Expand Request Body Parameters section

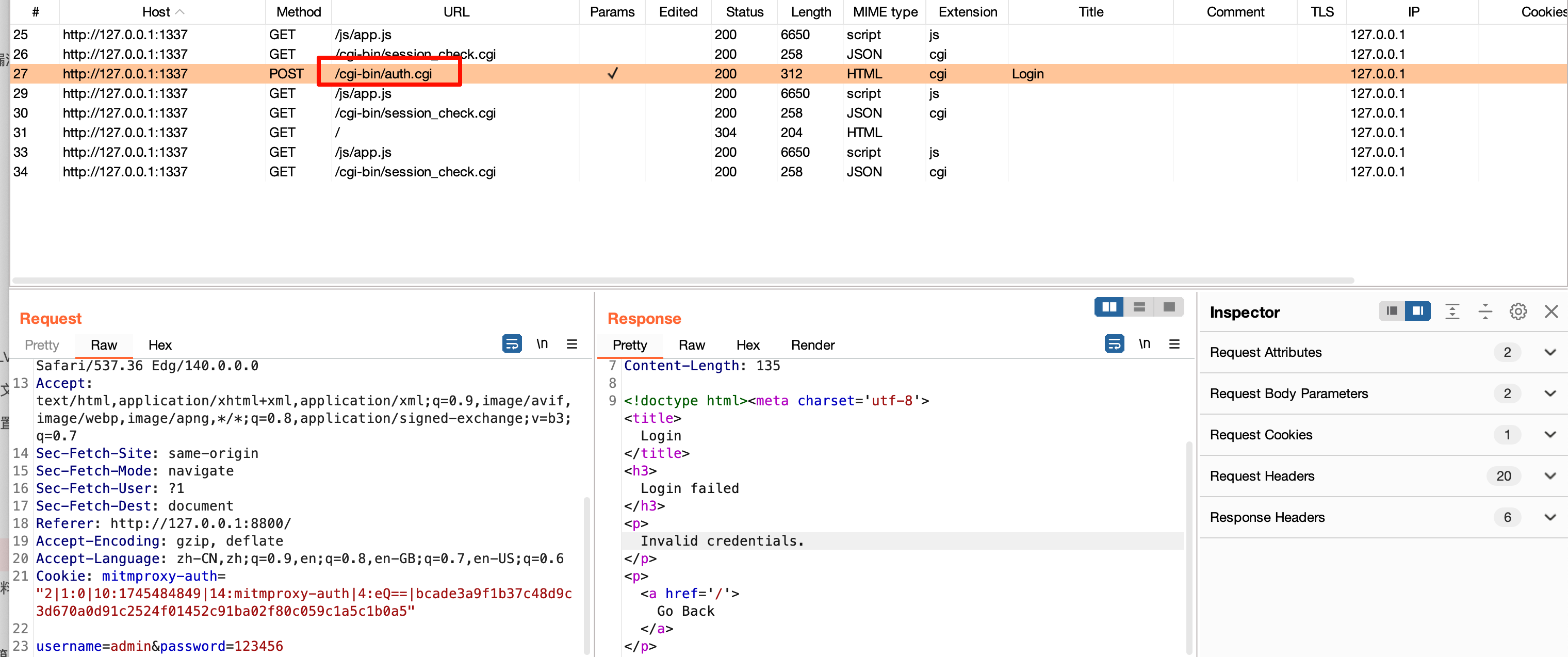pos(1550,393)
